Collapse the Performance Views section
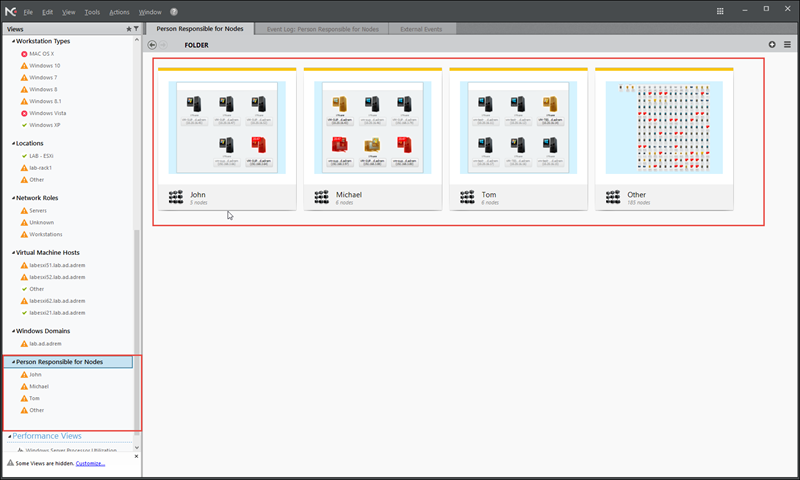 8,436
